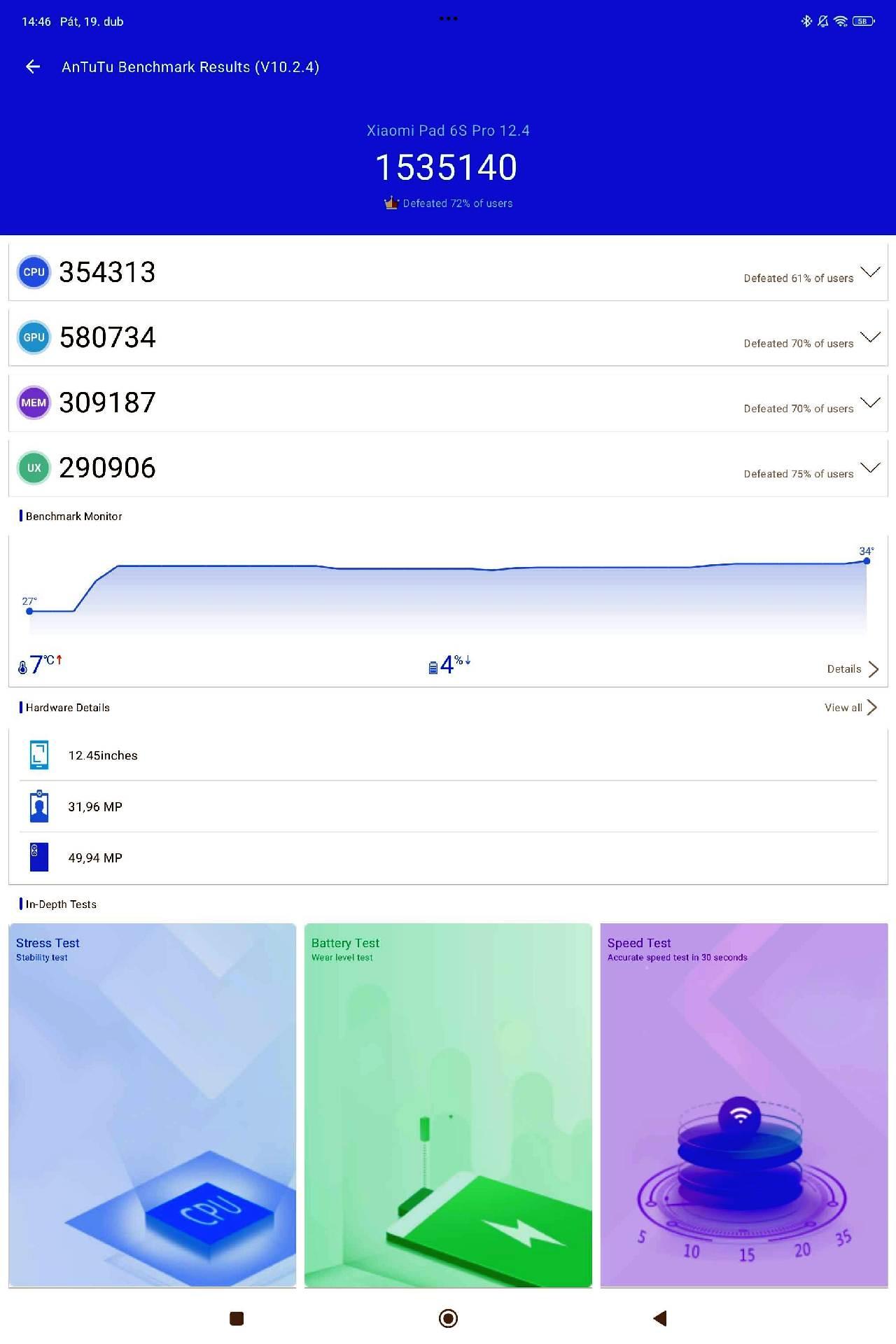Expand the CPU score details chevron
The width and height of the screenshot is (896, 1344).
point(870,272)
